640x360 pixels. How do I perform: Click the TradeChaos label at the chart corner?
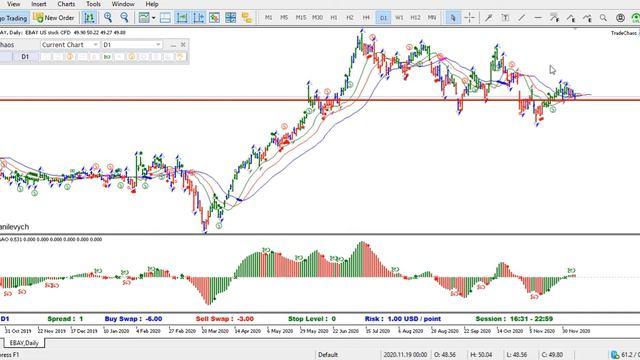[624, 33]
